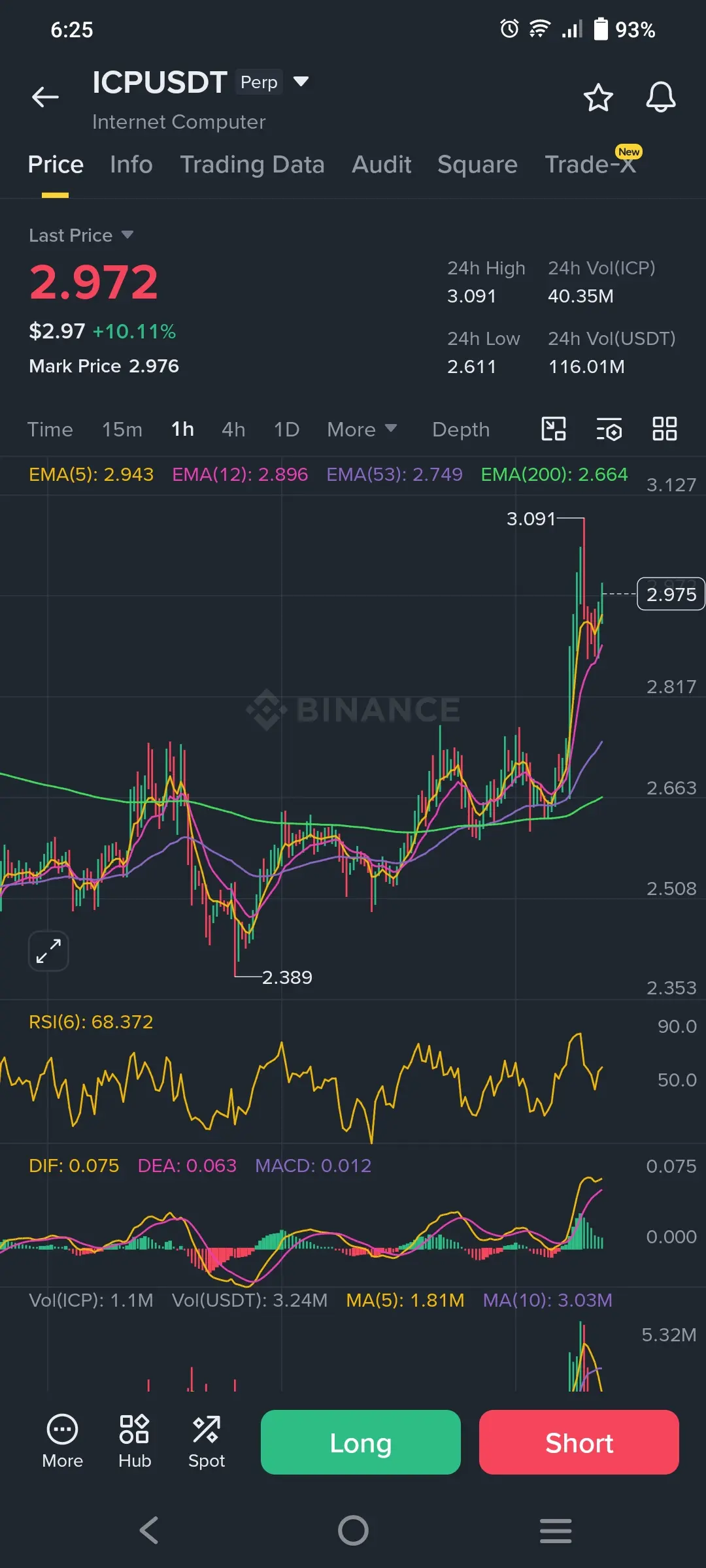Open the multi-chart grid layout icon
Image resolution: width=706 pixels, height=1568 pixels.
pyautogui.click(x=665, y=429)
